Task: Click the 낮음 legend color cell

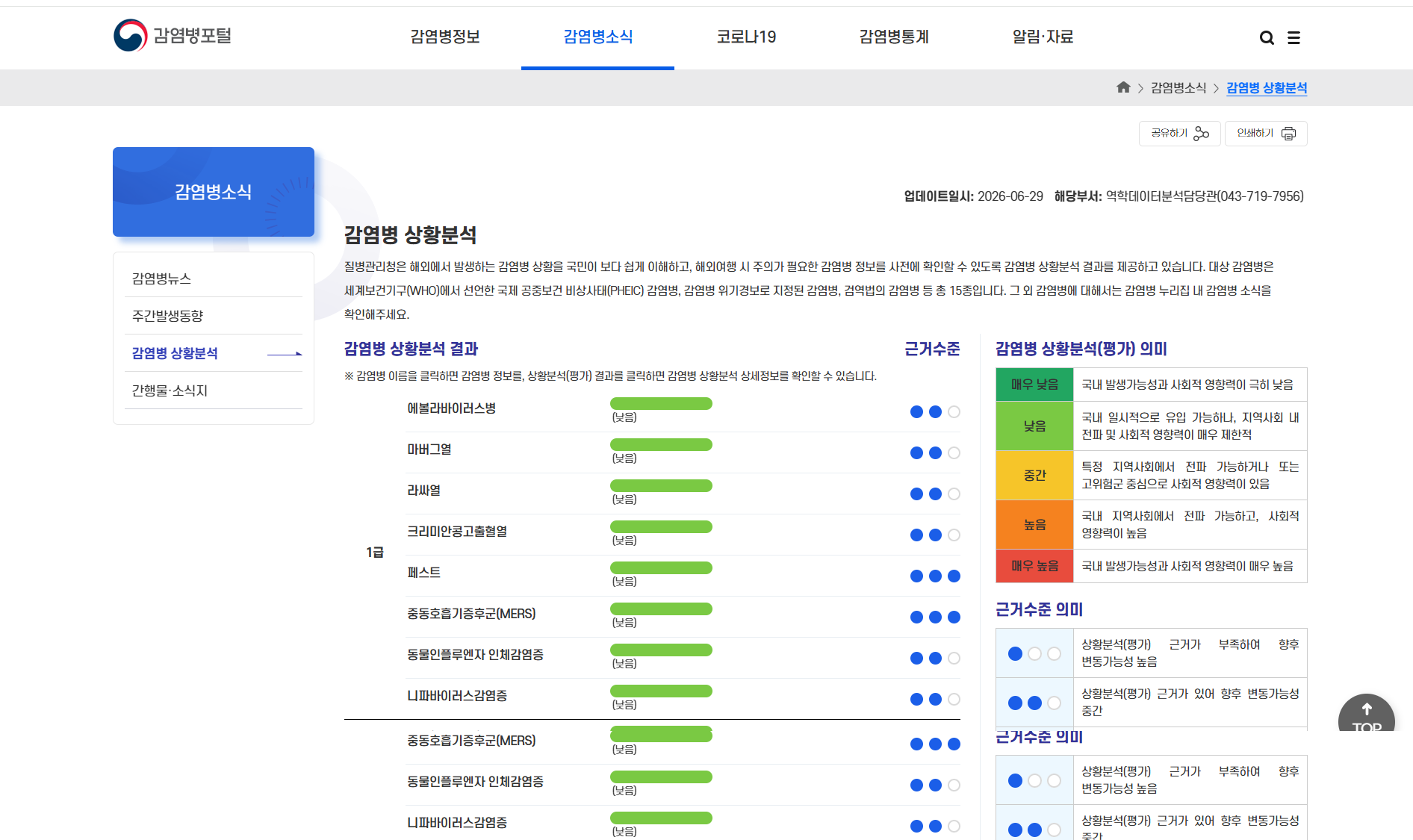Action: pos(1034,426)
